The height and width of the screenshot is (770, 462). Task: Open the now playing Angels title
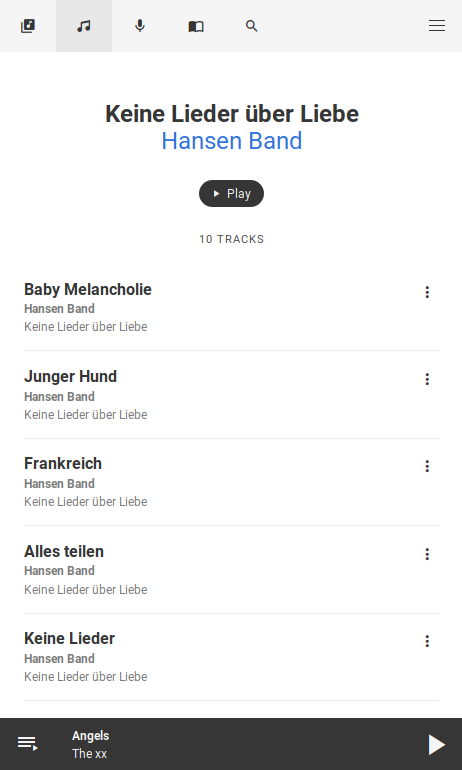click(91, 736)
